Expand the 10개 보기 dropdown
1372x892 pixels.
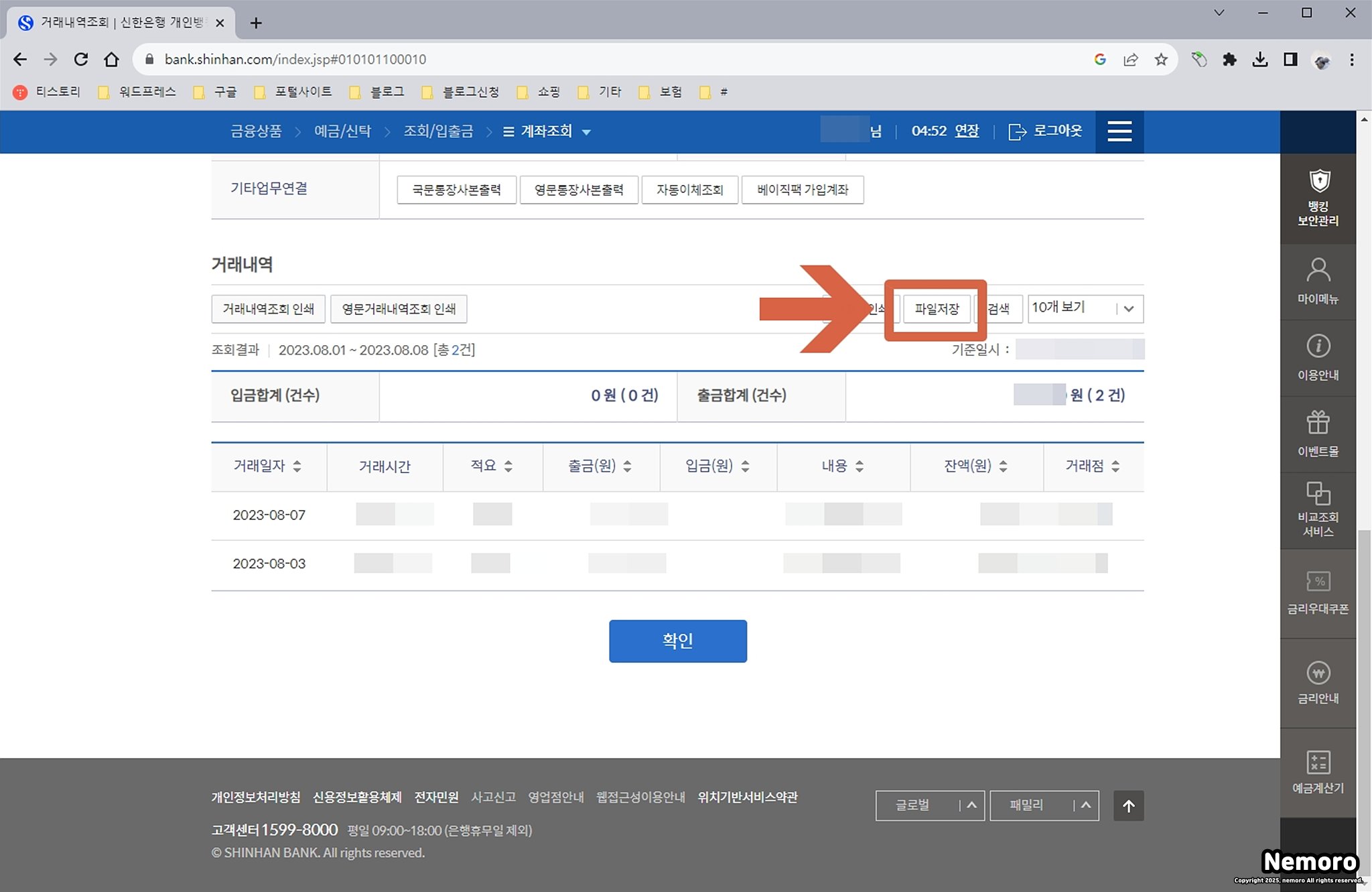click(x=1085, y=308)
